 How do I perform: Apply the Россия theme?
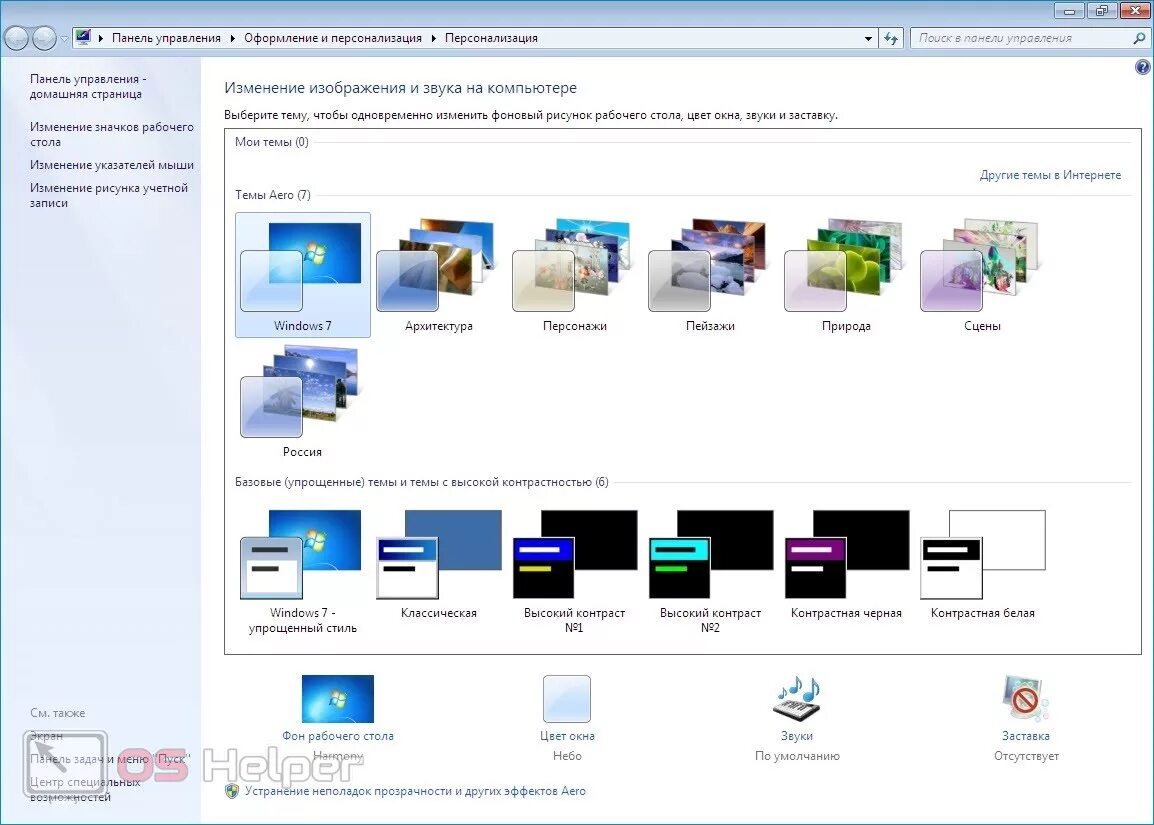click(x=302, y=401)
